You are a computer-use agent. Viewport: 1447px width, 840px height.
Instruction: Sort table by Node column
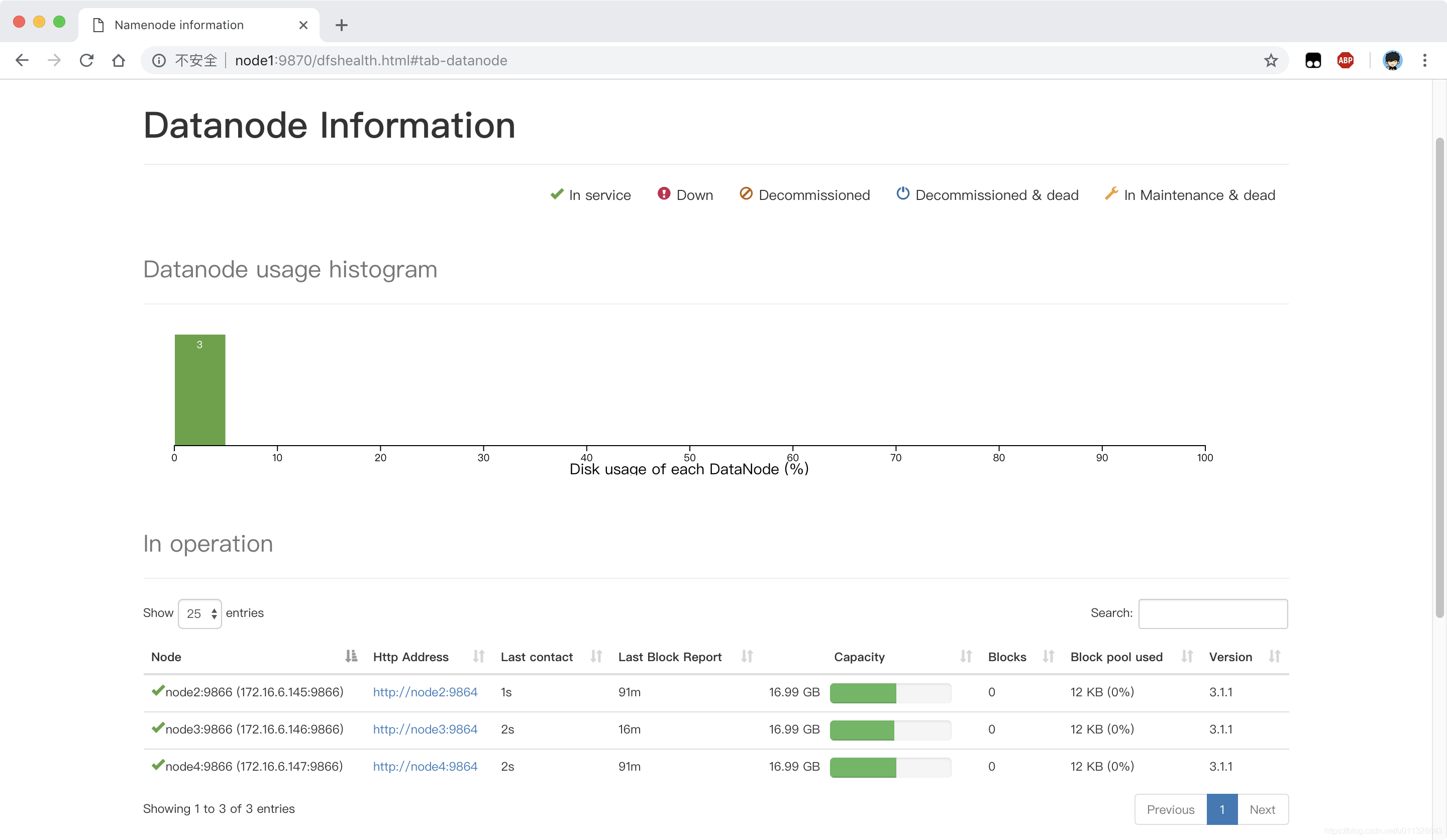351,656
